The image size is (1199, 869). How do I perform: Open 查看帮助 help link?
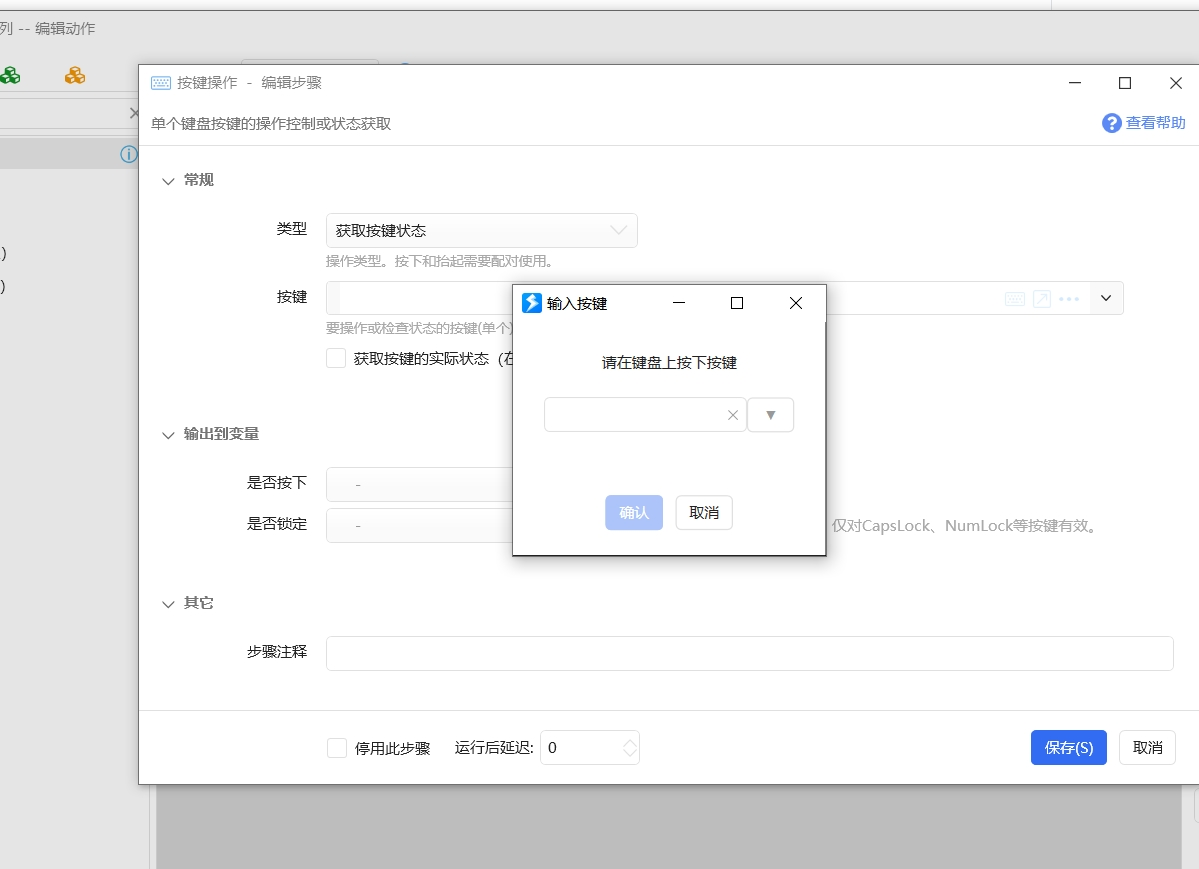pos(1155,122)
